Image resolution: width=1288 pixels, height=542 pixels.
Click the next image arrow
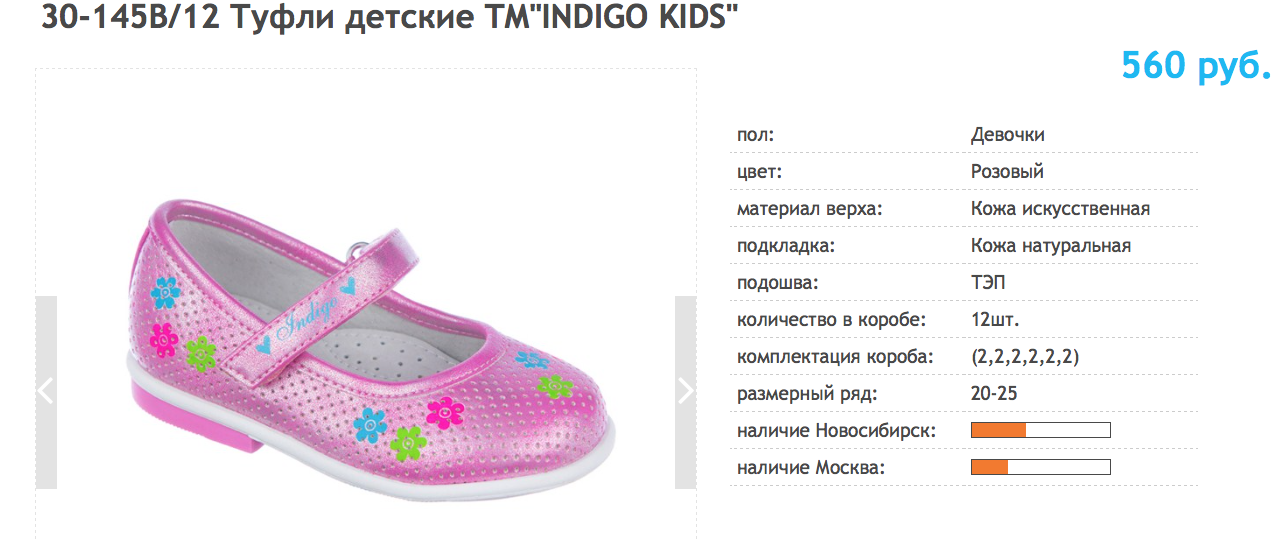(685, 391)
